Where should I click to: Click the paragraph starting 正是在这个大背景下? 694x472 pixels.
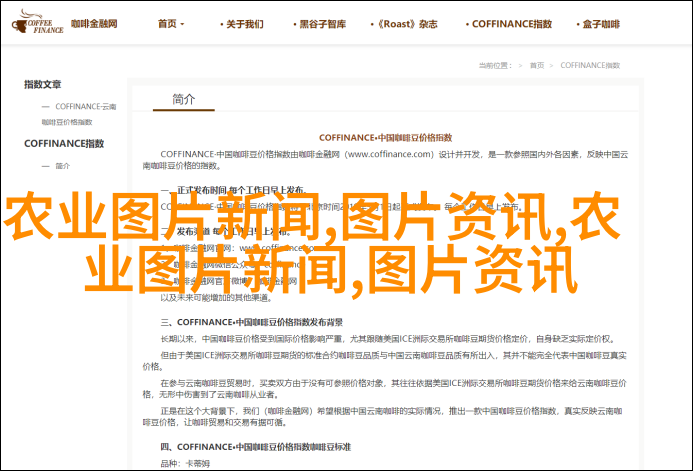(383, 417)
